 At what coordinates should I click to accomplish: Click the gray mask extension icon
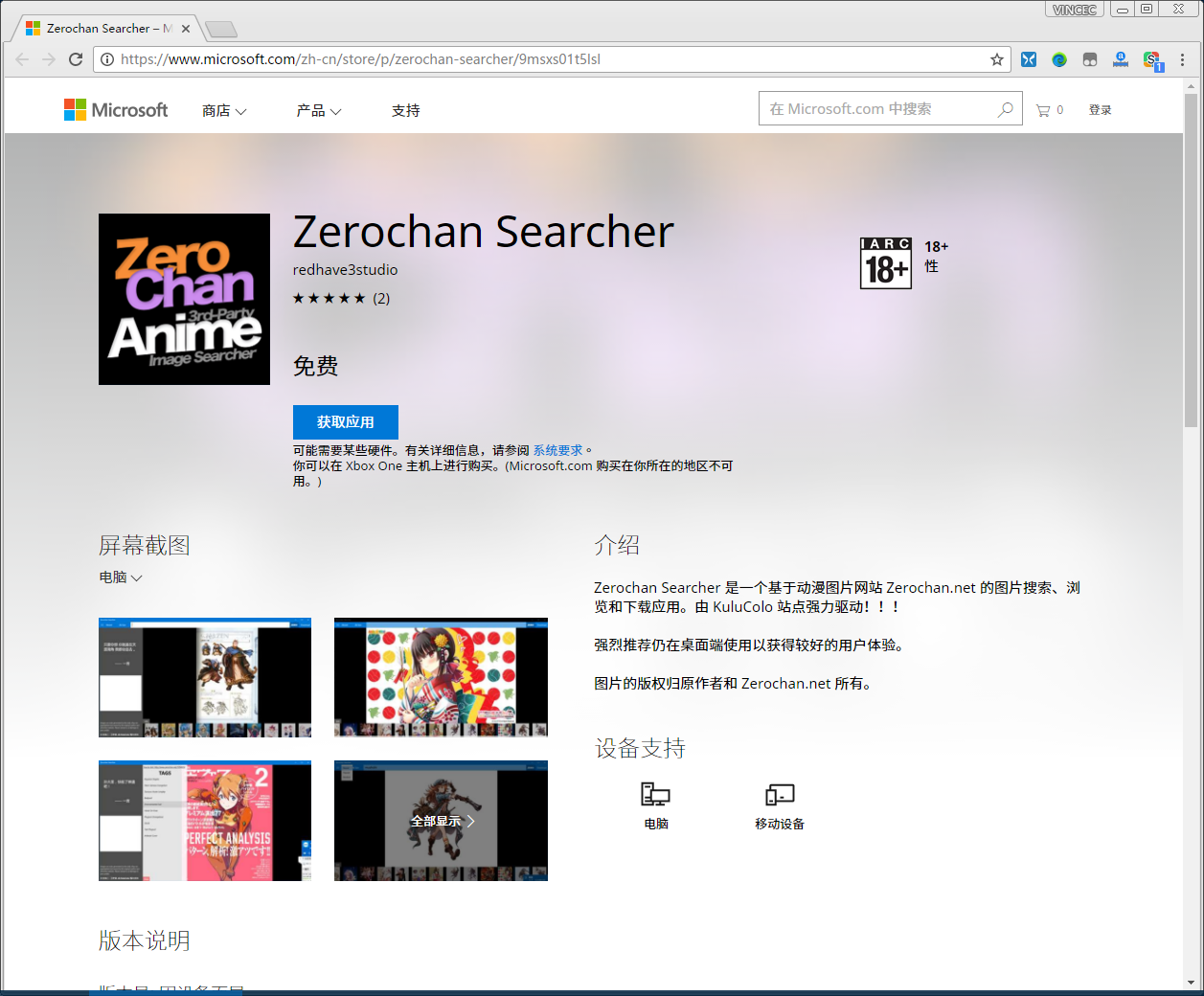(x=1090, y=59)
